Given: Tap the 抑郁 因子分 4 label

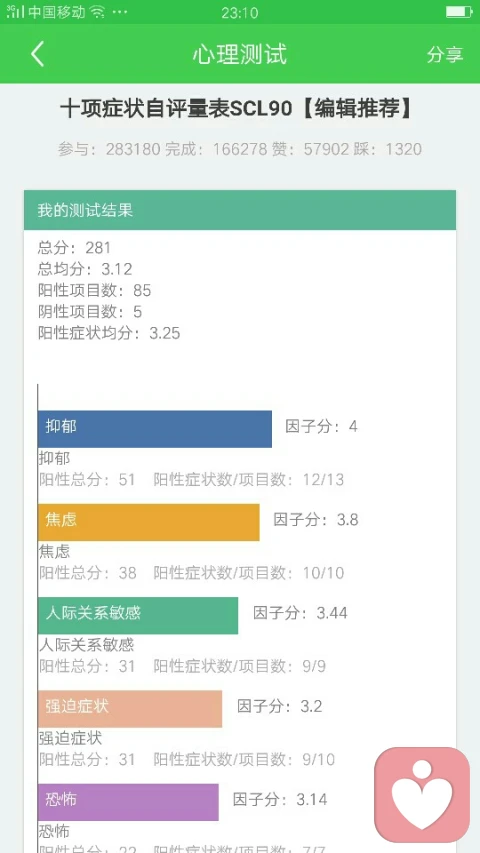Looking at the screenshot, I should click(321, 426).
